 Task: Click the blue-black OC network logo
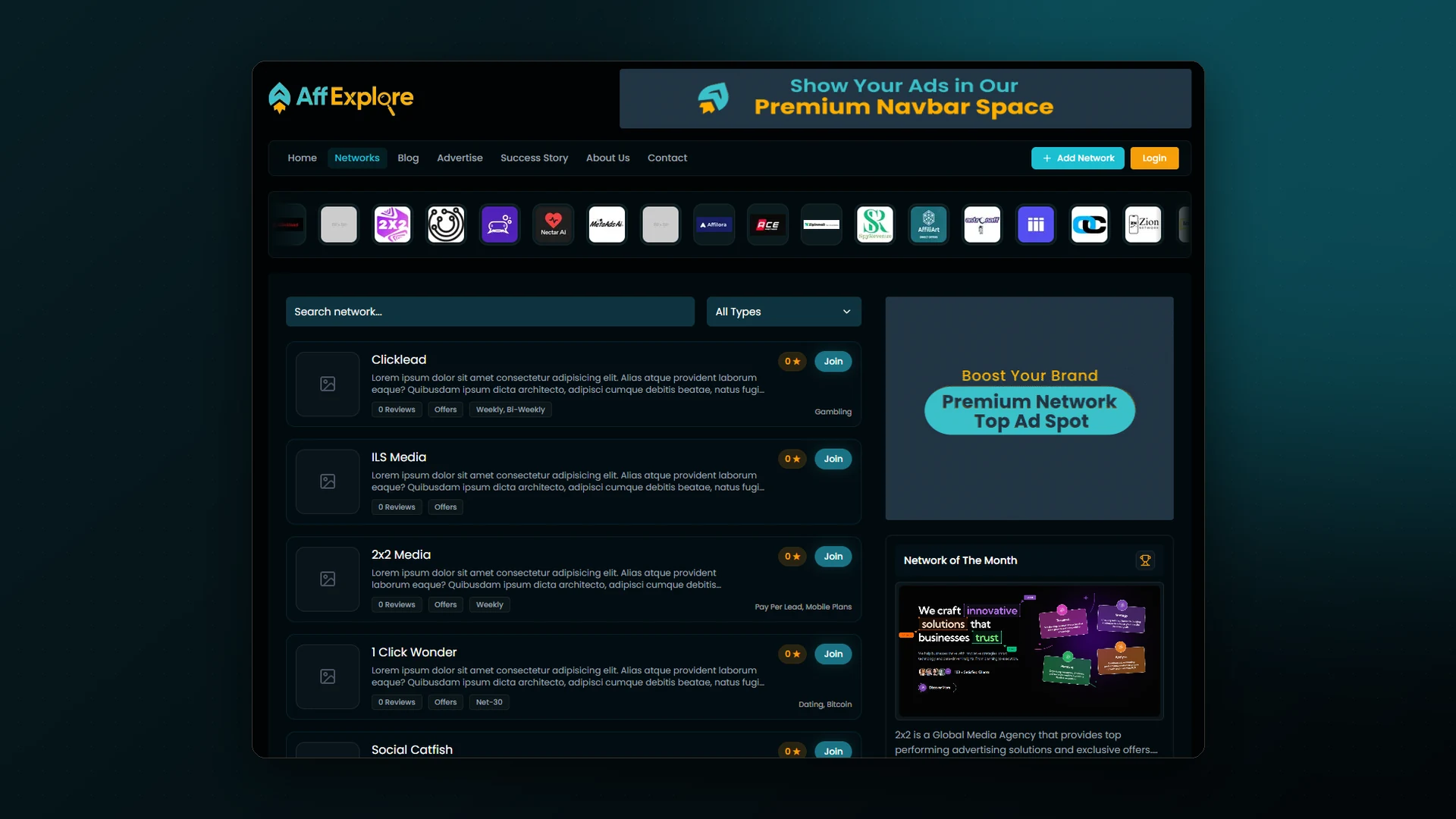(x=1089, y=224)
